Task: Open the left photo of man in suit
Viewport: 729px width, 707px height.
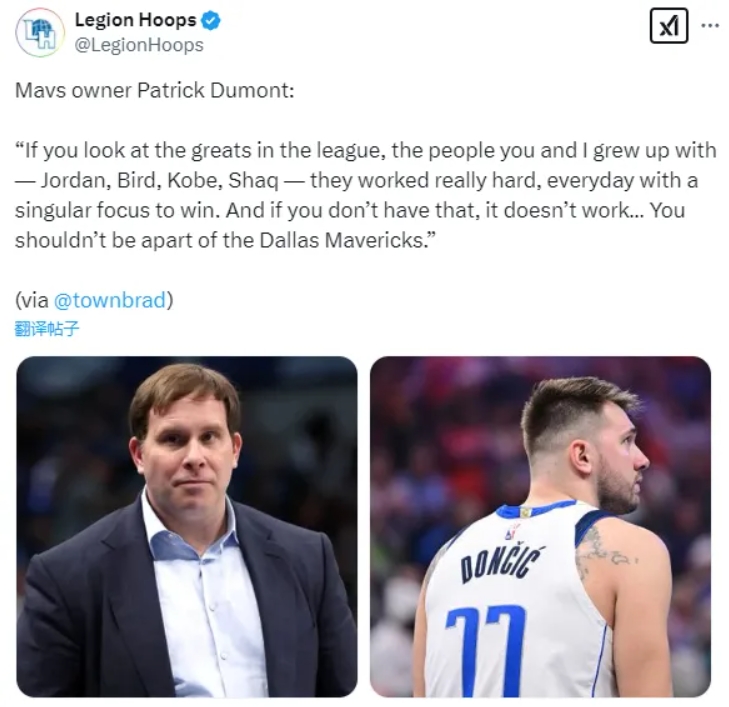Action: click(187, 527)
